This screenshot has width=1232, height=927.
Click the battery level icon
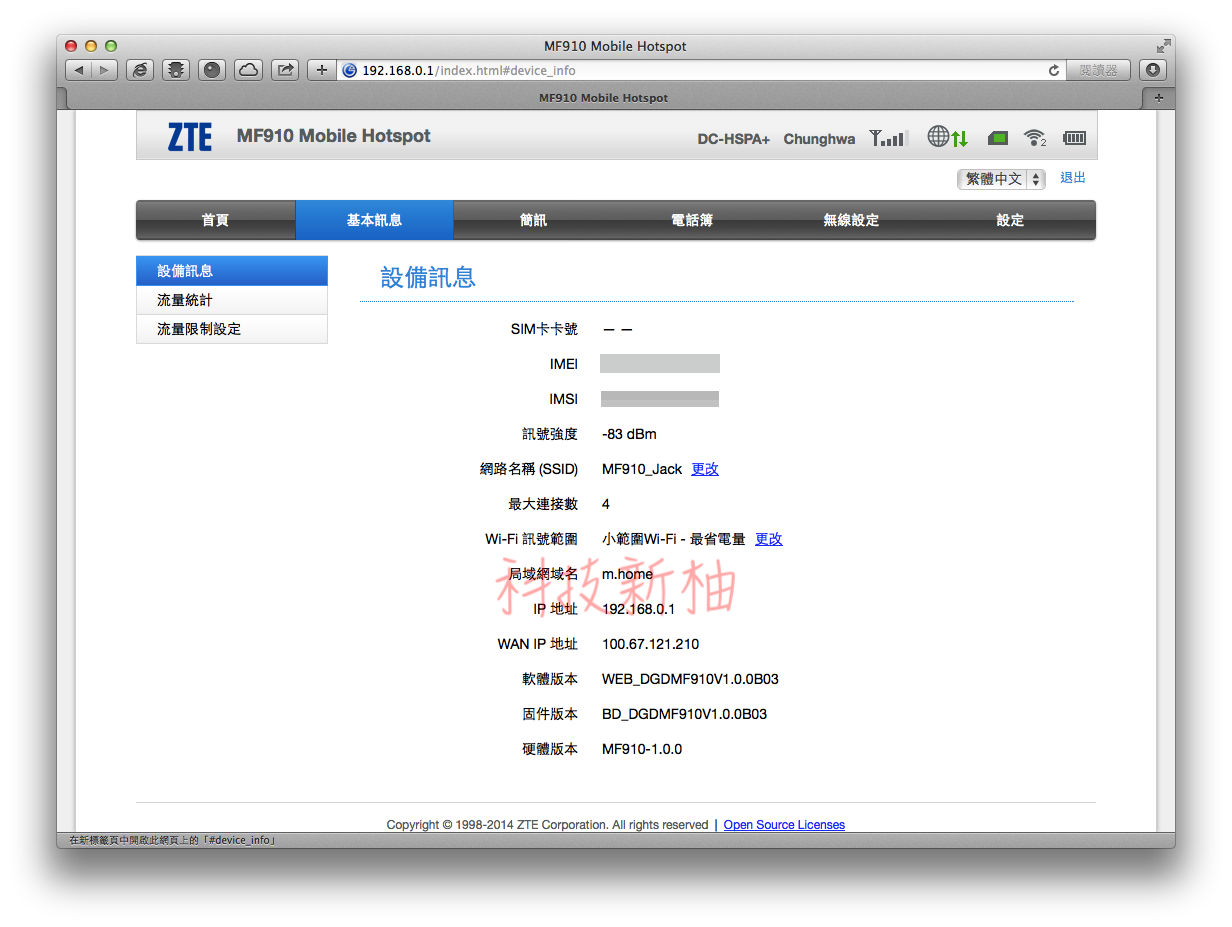[x=1074, y=138]
